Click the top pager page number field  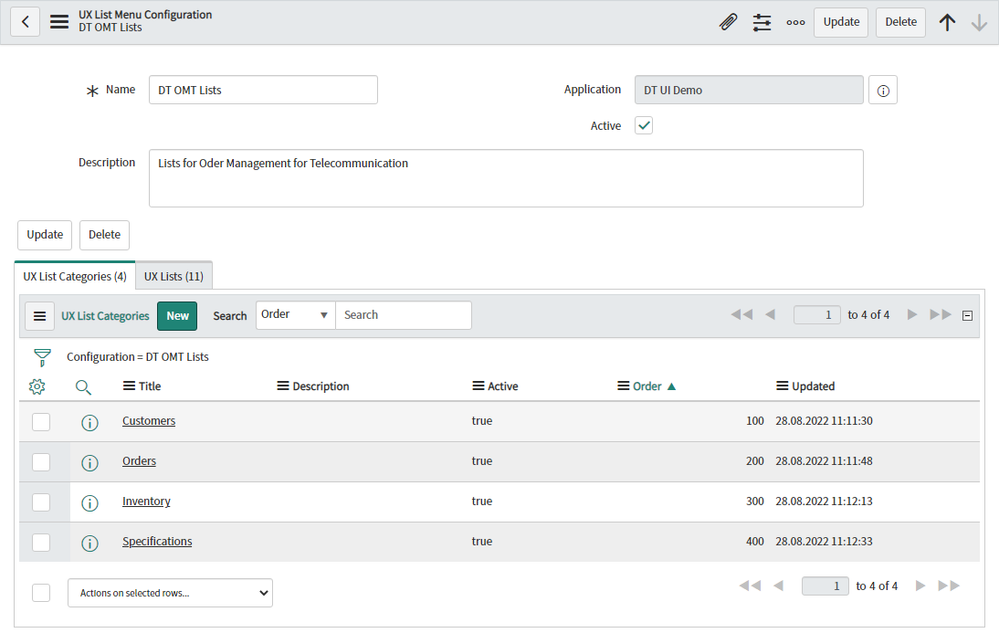coord(817,315)
